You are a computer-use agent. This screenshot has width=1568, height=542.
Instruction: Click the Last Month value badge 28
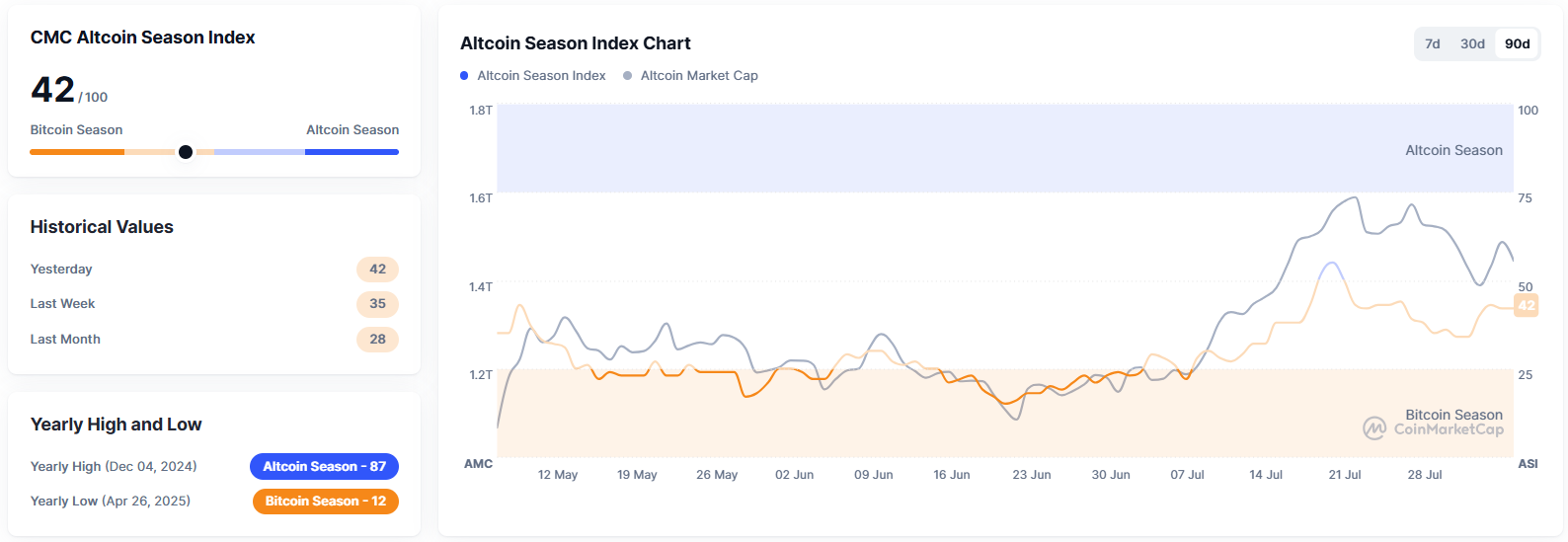click(377, 340)
